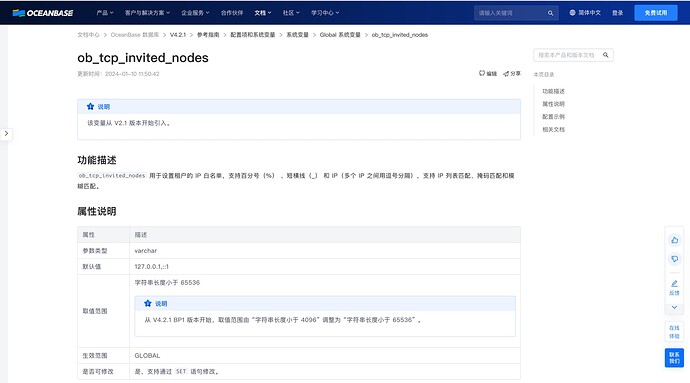Go to OceanBase 数据库 breadcrumb
The height and width of the screenshot is (383, 690).
[x=135, y=35]
